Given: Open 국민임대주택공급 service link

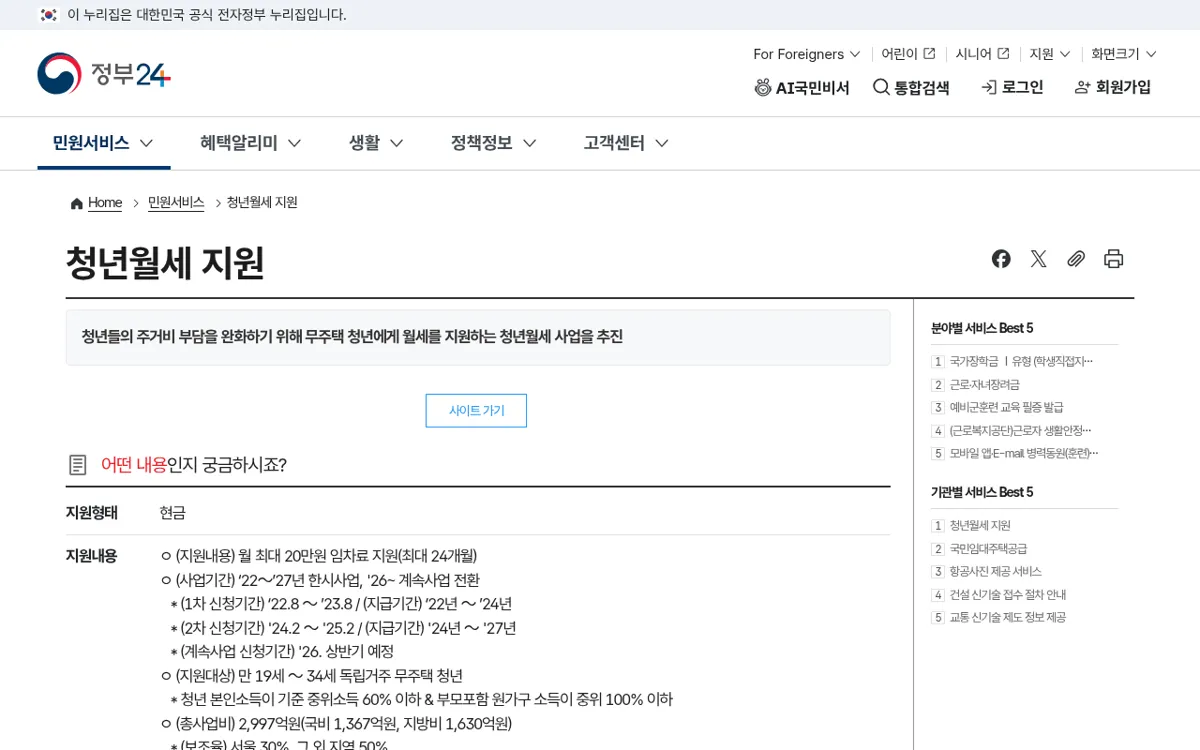Looking at the screenshot, I should point(988,549).
